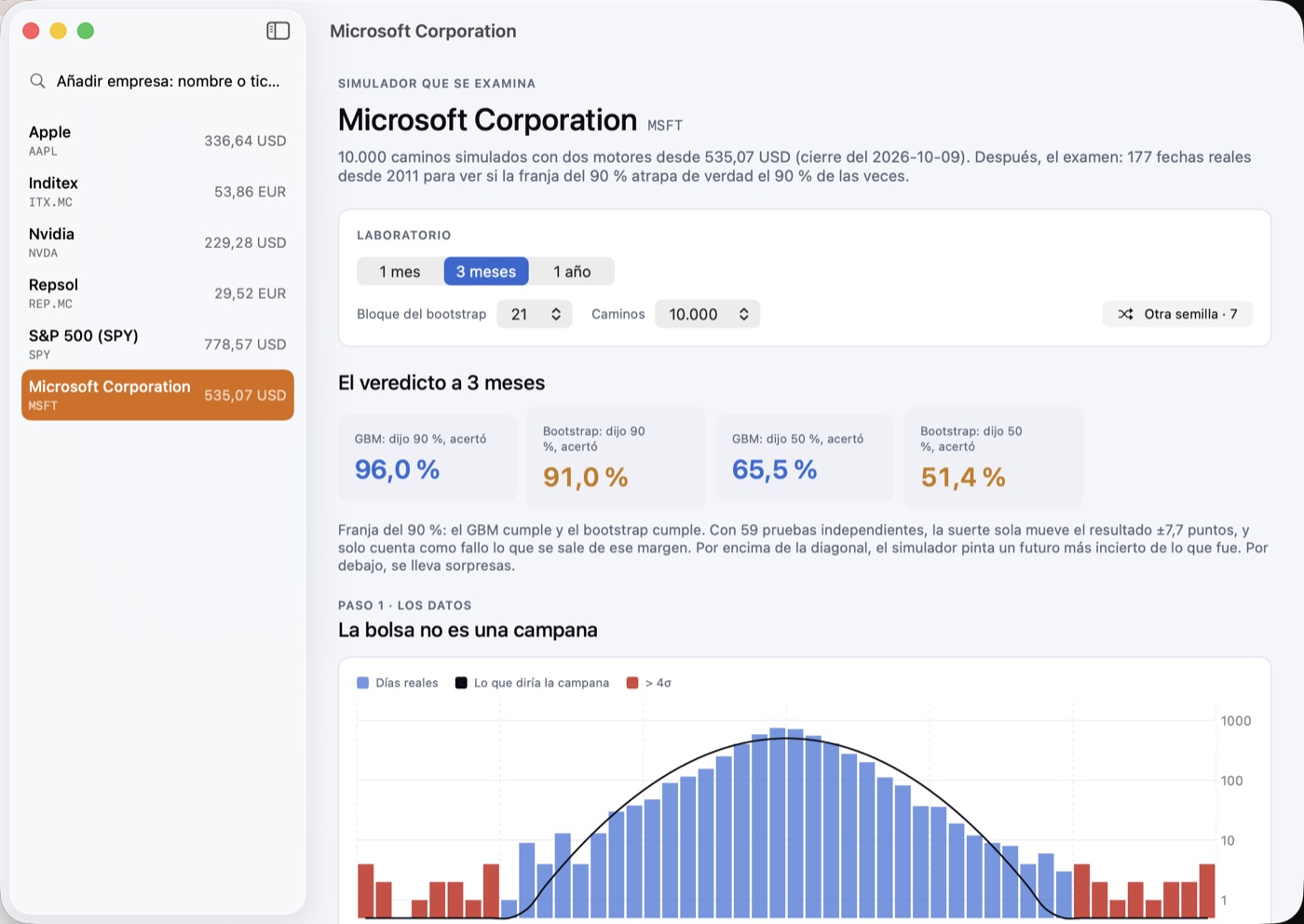
Task: Click the 'LABORATORIO' section label
Action: point(404,236)
